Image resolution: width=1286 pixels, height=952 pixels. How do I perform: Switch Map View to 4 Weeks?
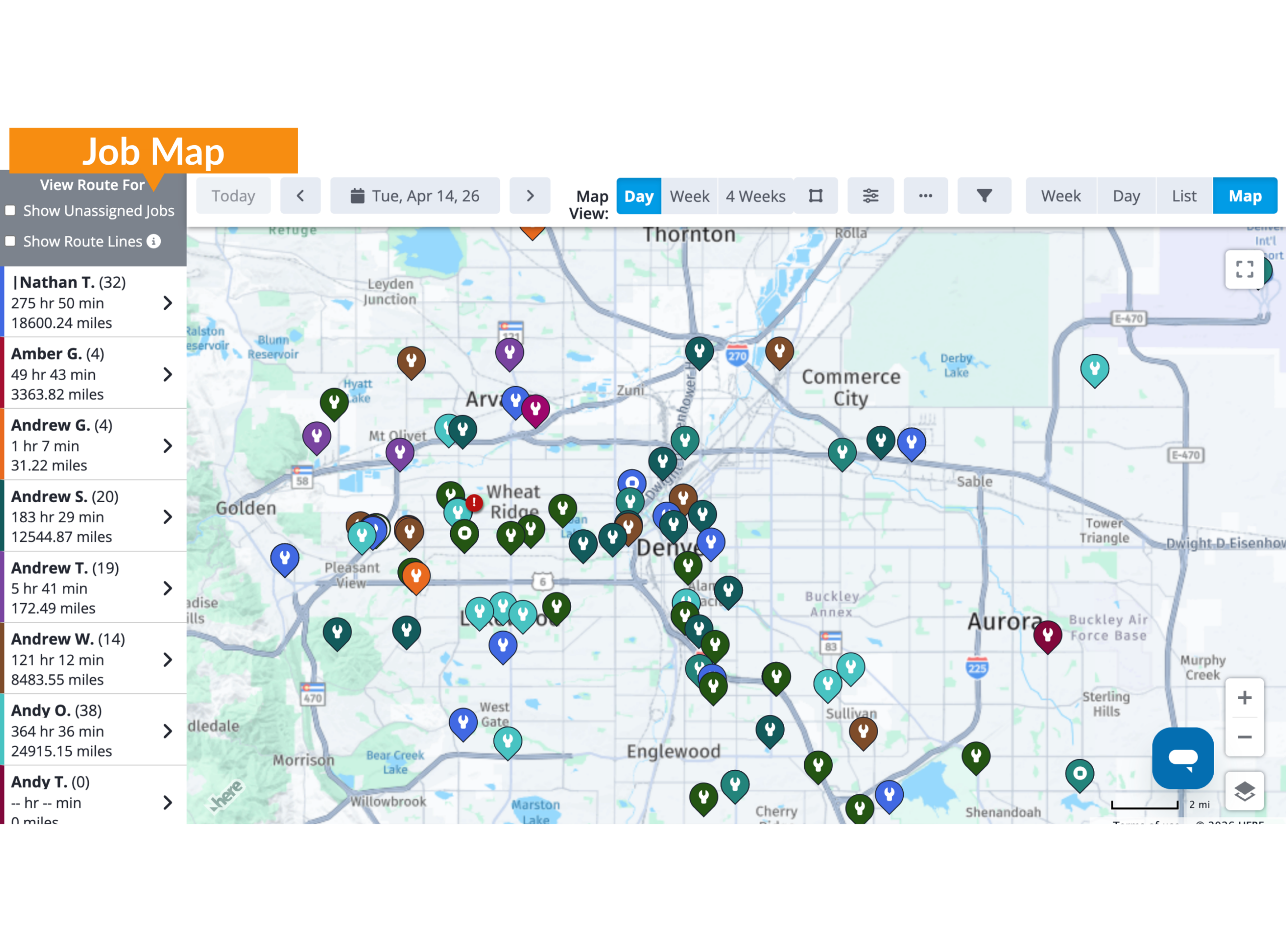pyautogui.click(x=755, y=196)
